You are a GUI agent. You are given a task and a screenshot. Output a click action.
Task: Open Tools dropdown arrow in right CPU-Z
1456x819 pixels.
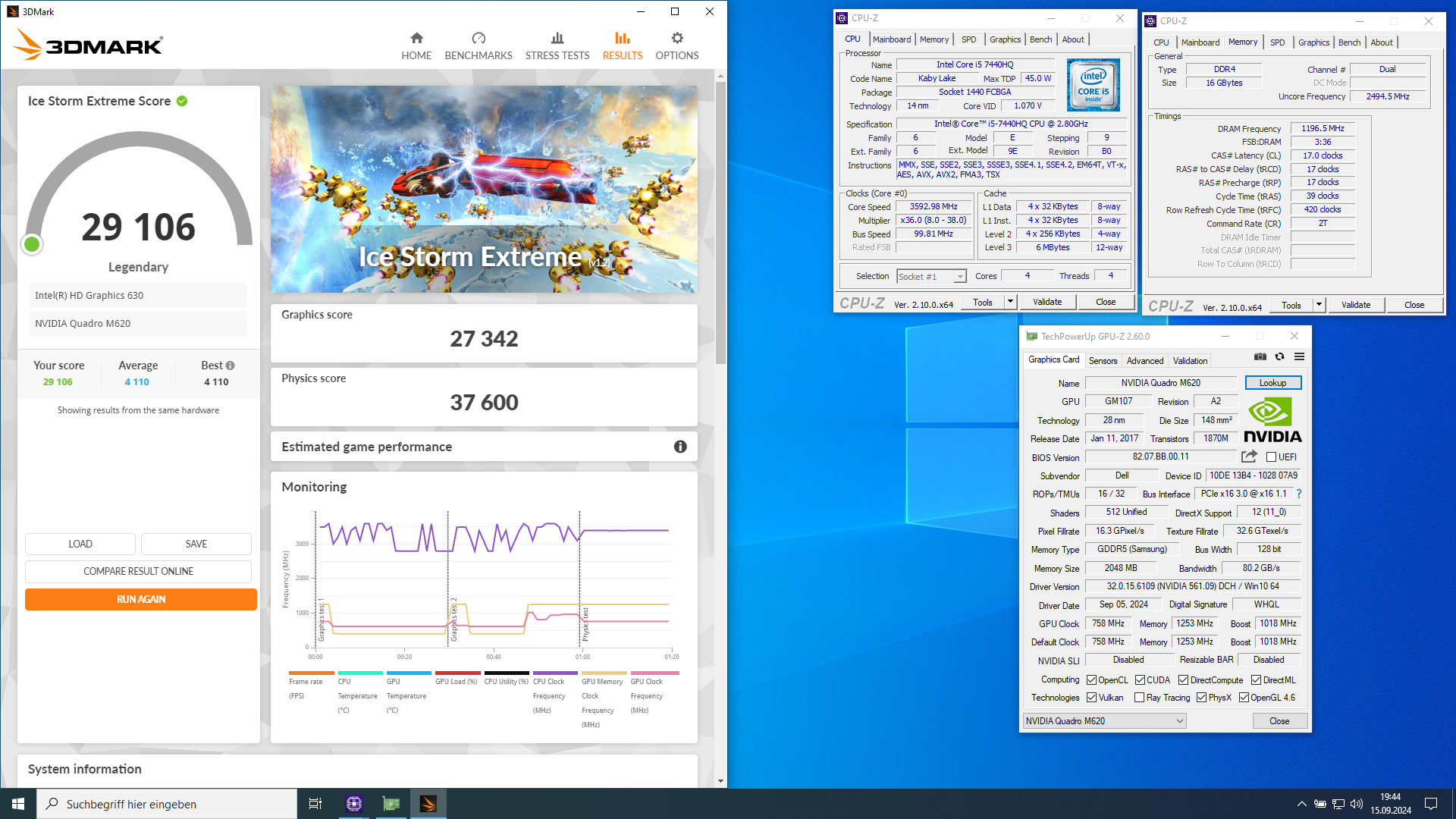click(1319, 305)
